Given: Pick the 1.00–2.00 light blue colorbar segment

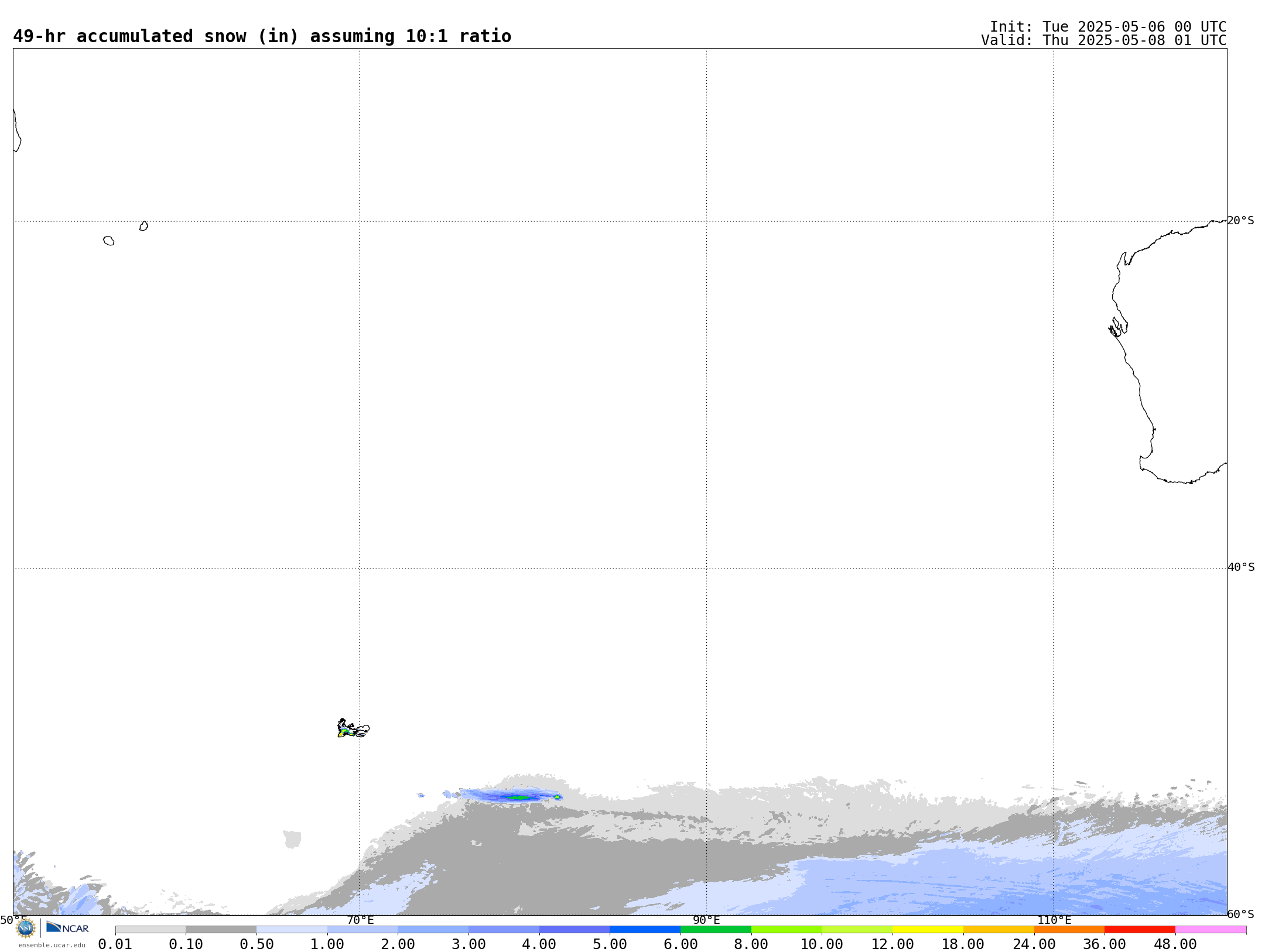Looking at the screenshot, I should pos(363,930).
